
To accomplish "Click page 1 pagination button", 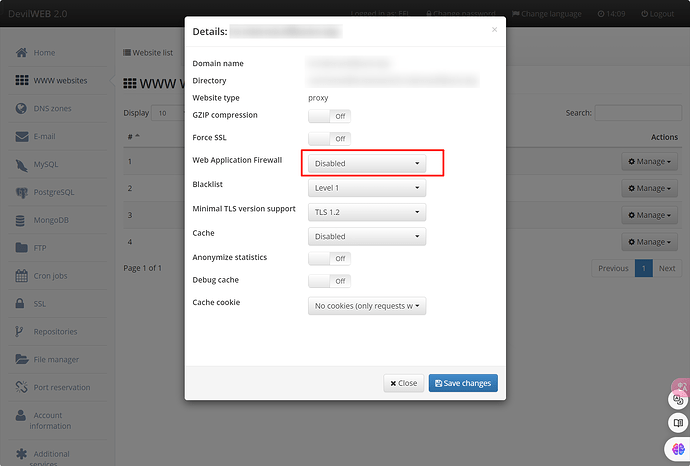I will click(x=643, y=268).
